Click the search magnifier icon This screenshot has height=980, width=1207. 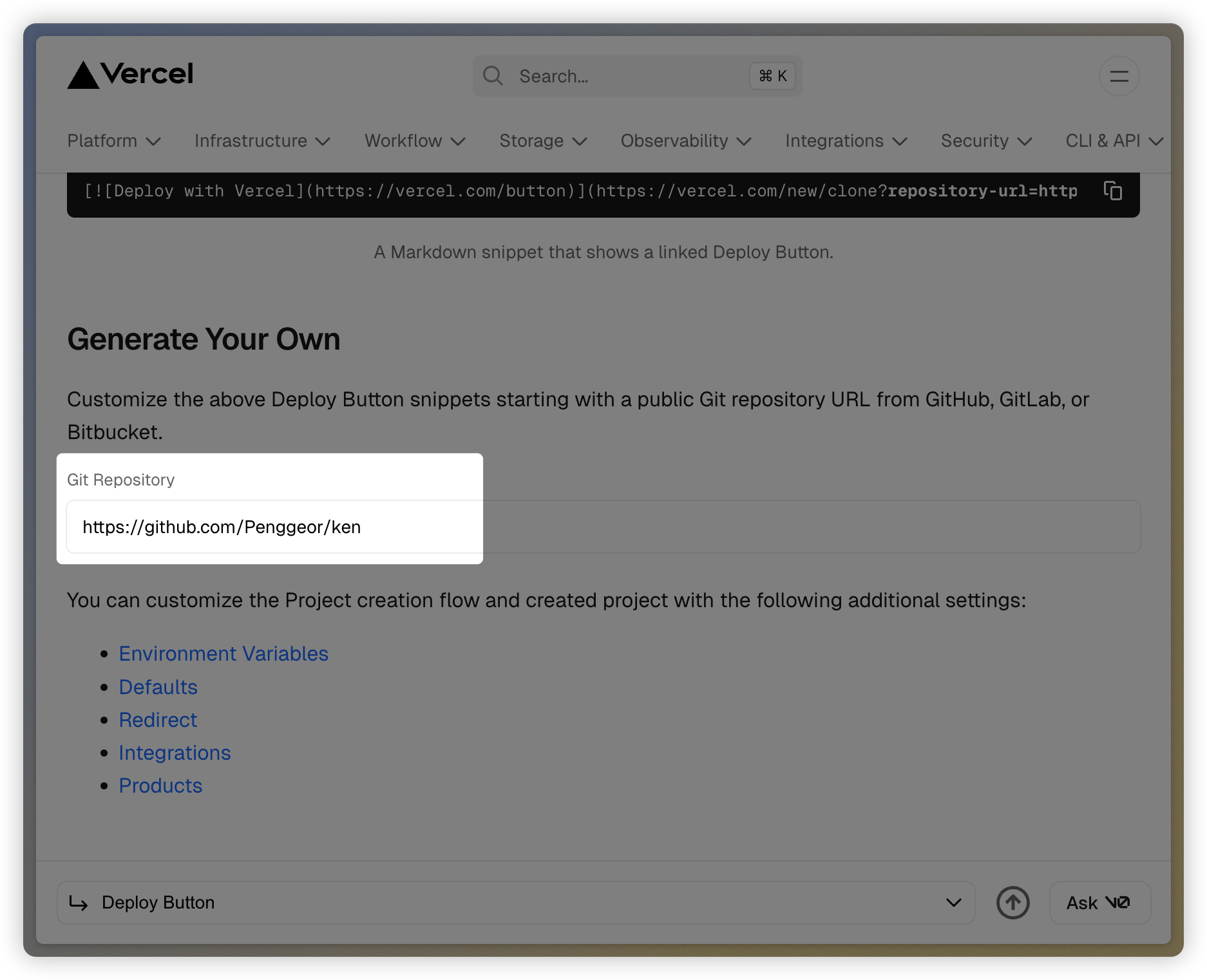click(493, 76)
